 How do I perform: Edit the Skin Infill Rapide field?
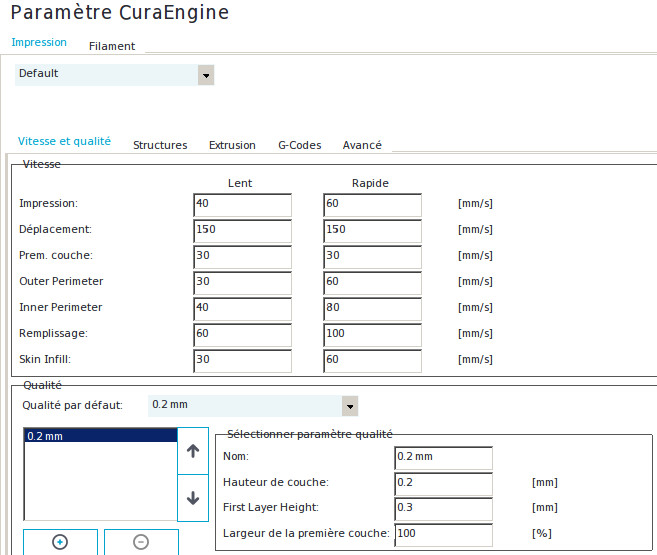click(x=372, y=361)
